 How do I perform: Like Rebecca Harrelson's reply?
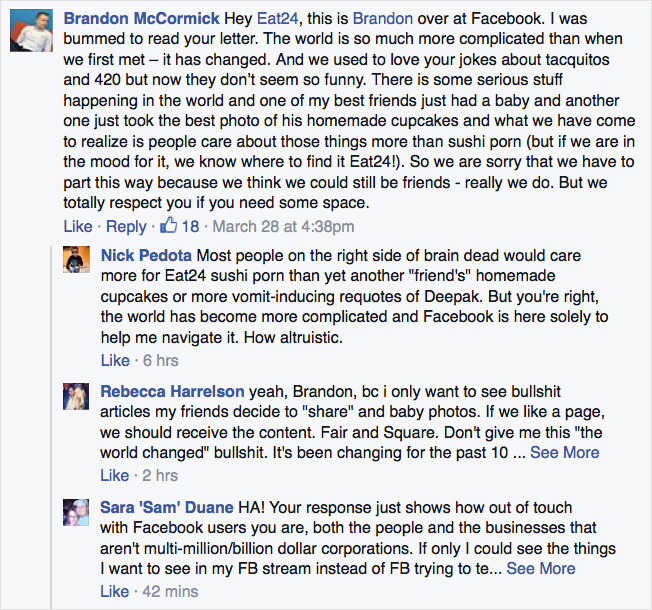click(115, 475)
